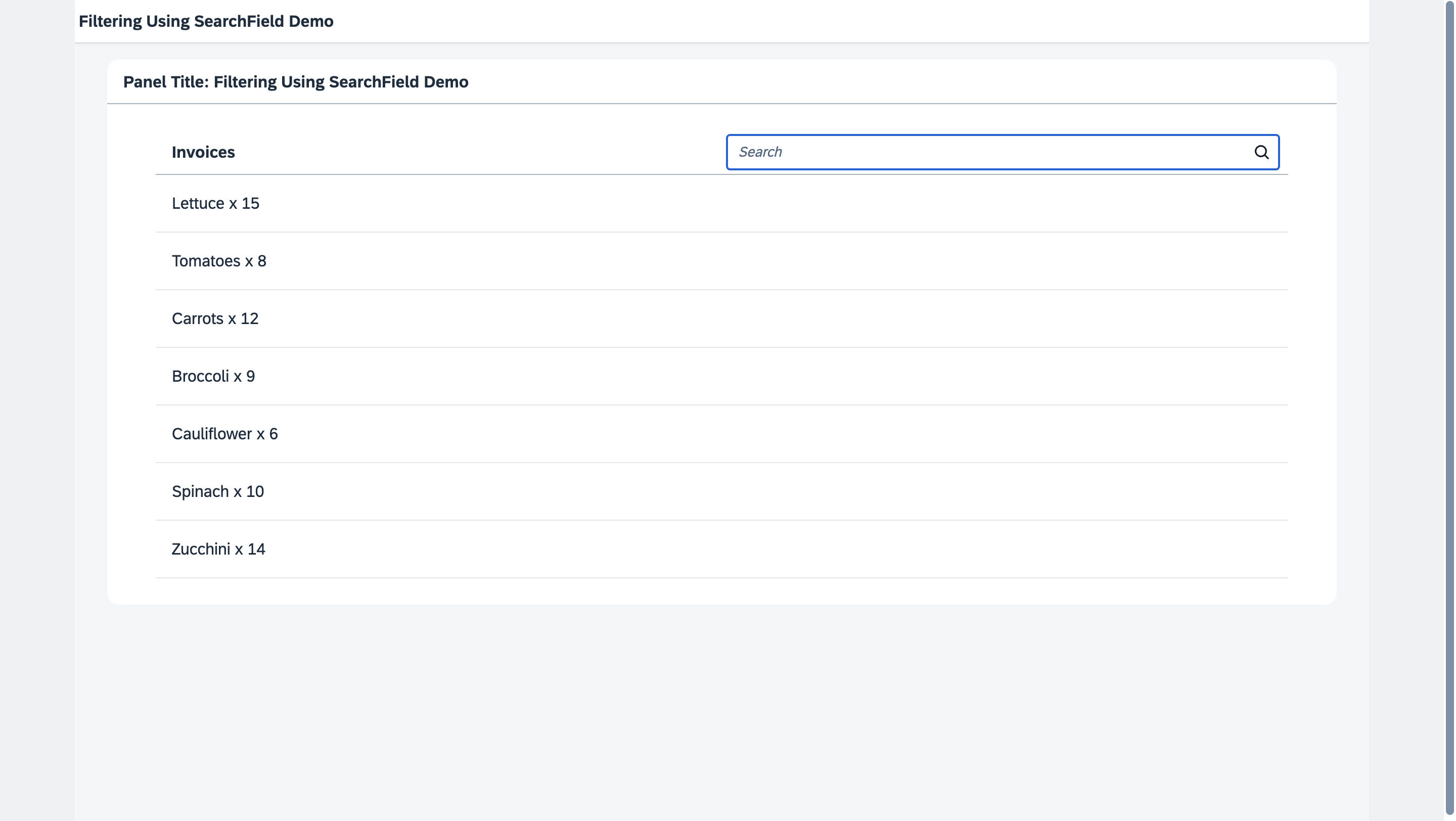Select the Lettuce x 15 invoice

click(x=215, y=203)
